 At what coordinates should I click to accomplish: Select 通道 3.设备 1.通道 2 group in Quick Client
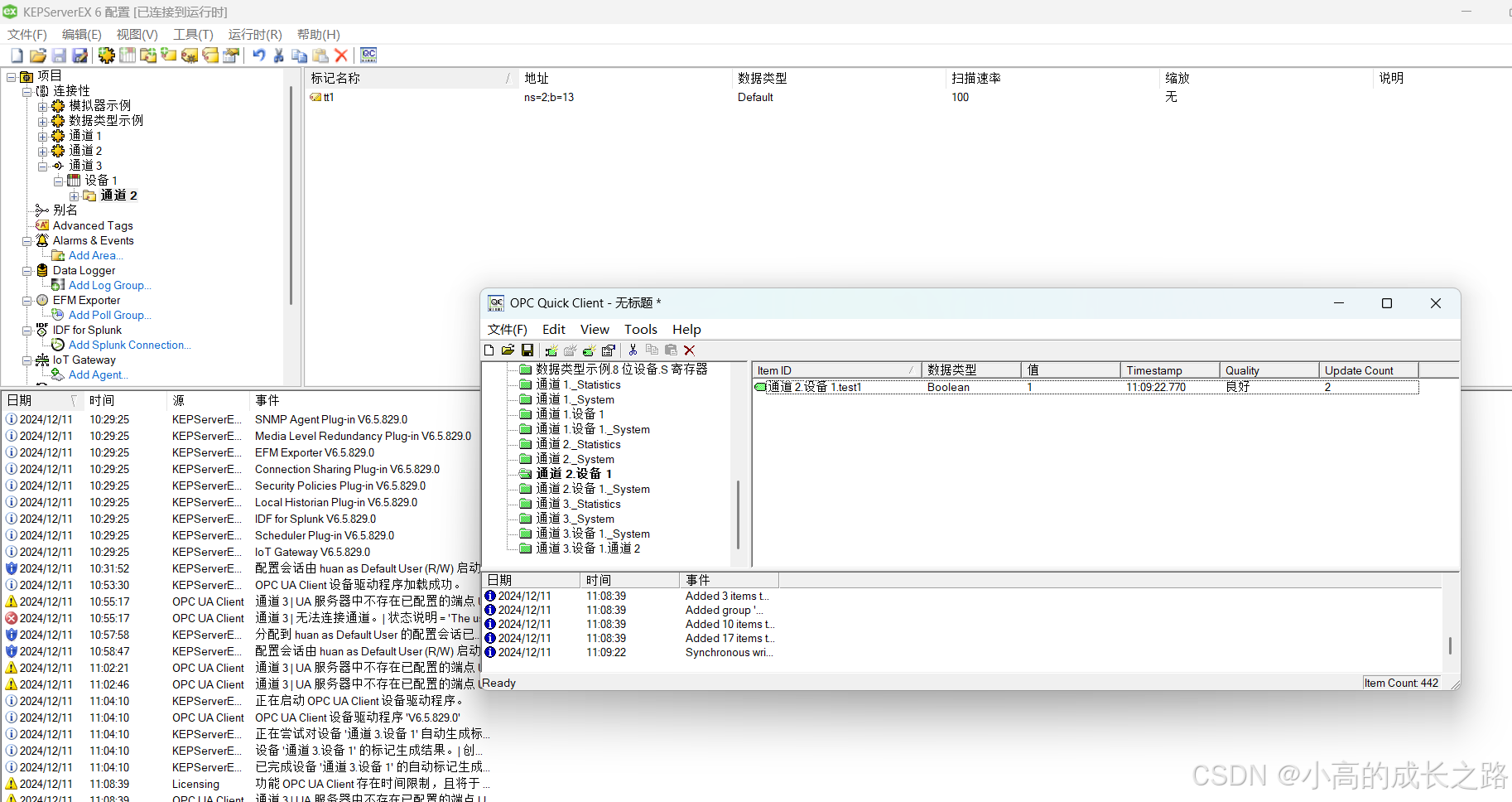pos(588,548)
